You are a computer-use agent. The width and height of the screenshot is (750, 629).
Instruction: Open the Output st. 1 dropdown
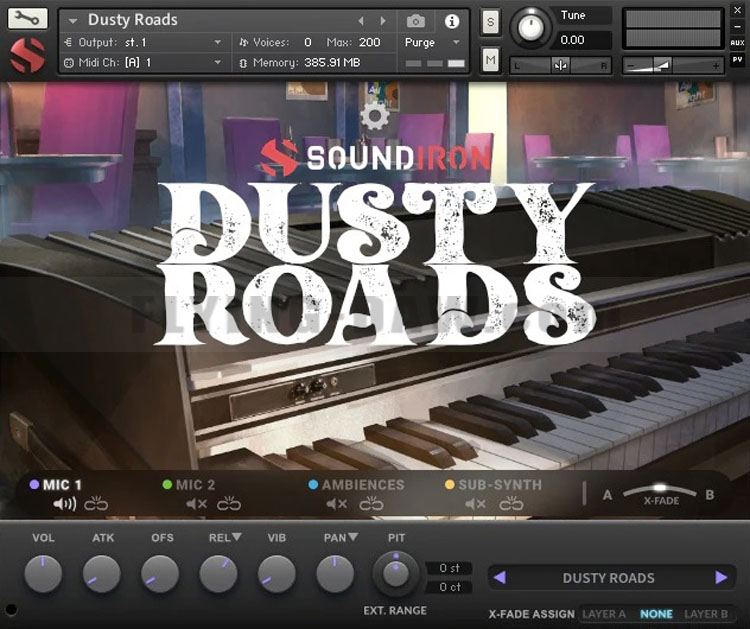143,43
